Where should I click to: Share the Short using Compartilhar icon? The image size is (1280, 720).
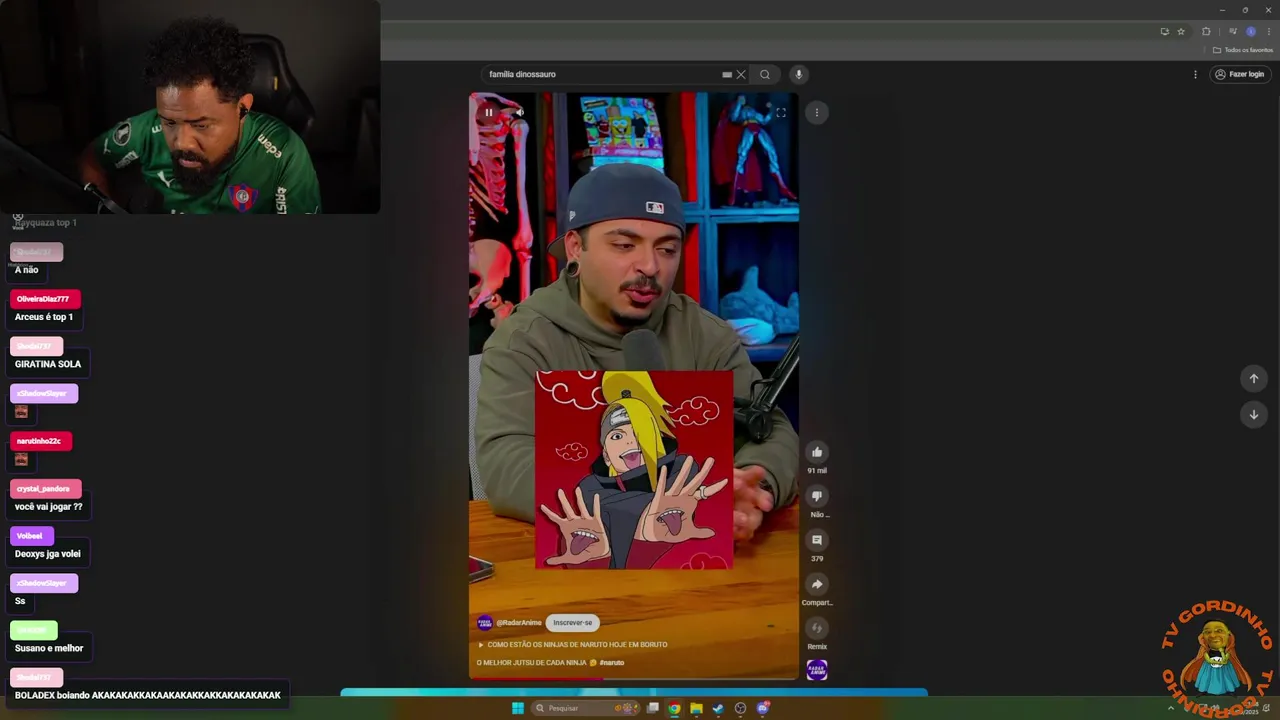tap(817, 584)
